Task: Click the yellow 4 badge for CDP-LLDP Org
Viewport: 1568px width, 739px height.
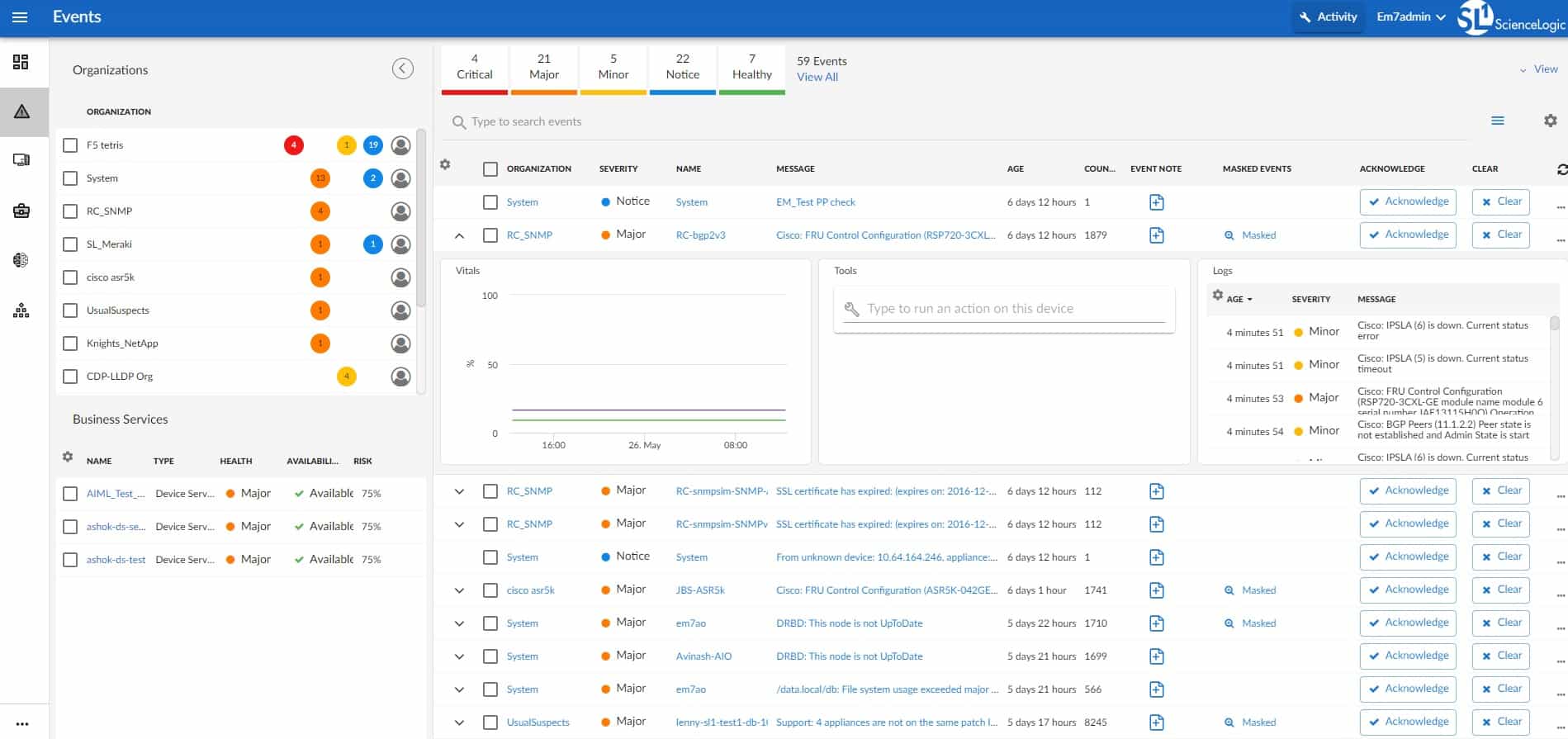Action: click(347, 377)
